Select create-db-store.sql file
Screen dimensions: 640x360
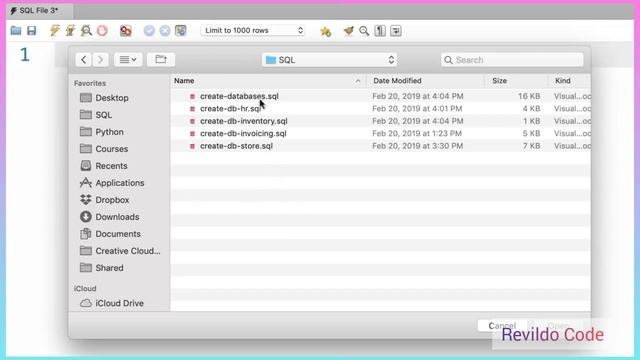[236, 146]
